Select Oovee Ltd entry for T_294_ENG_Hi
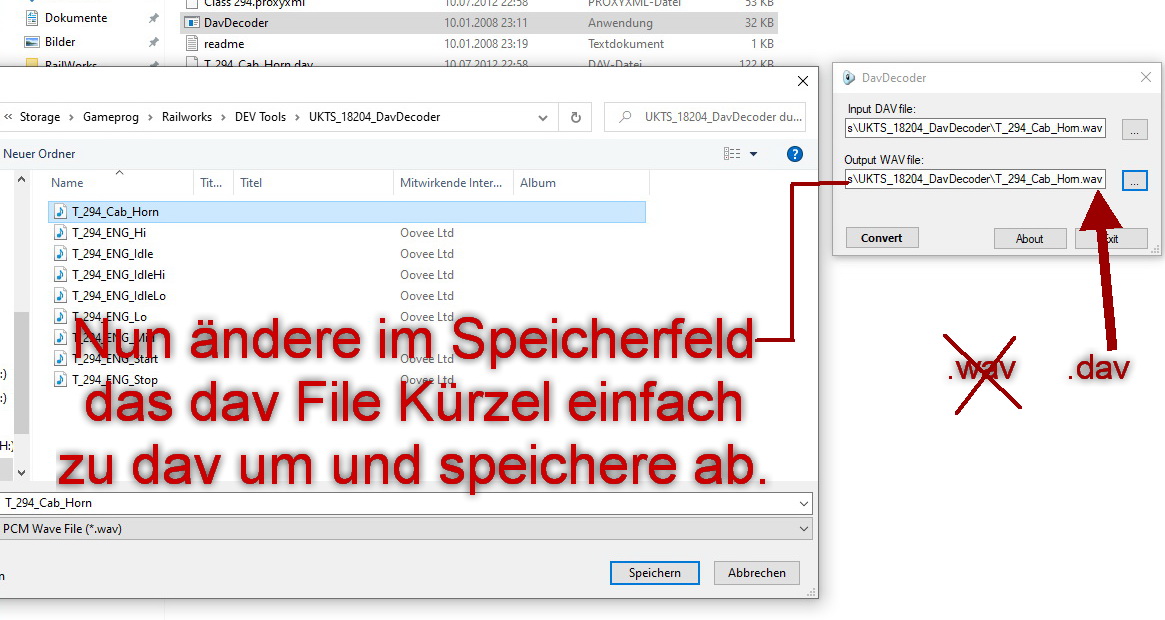This screenshot has height=620, width=1165. (x=426, y=233)
